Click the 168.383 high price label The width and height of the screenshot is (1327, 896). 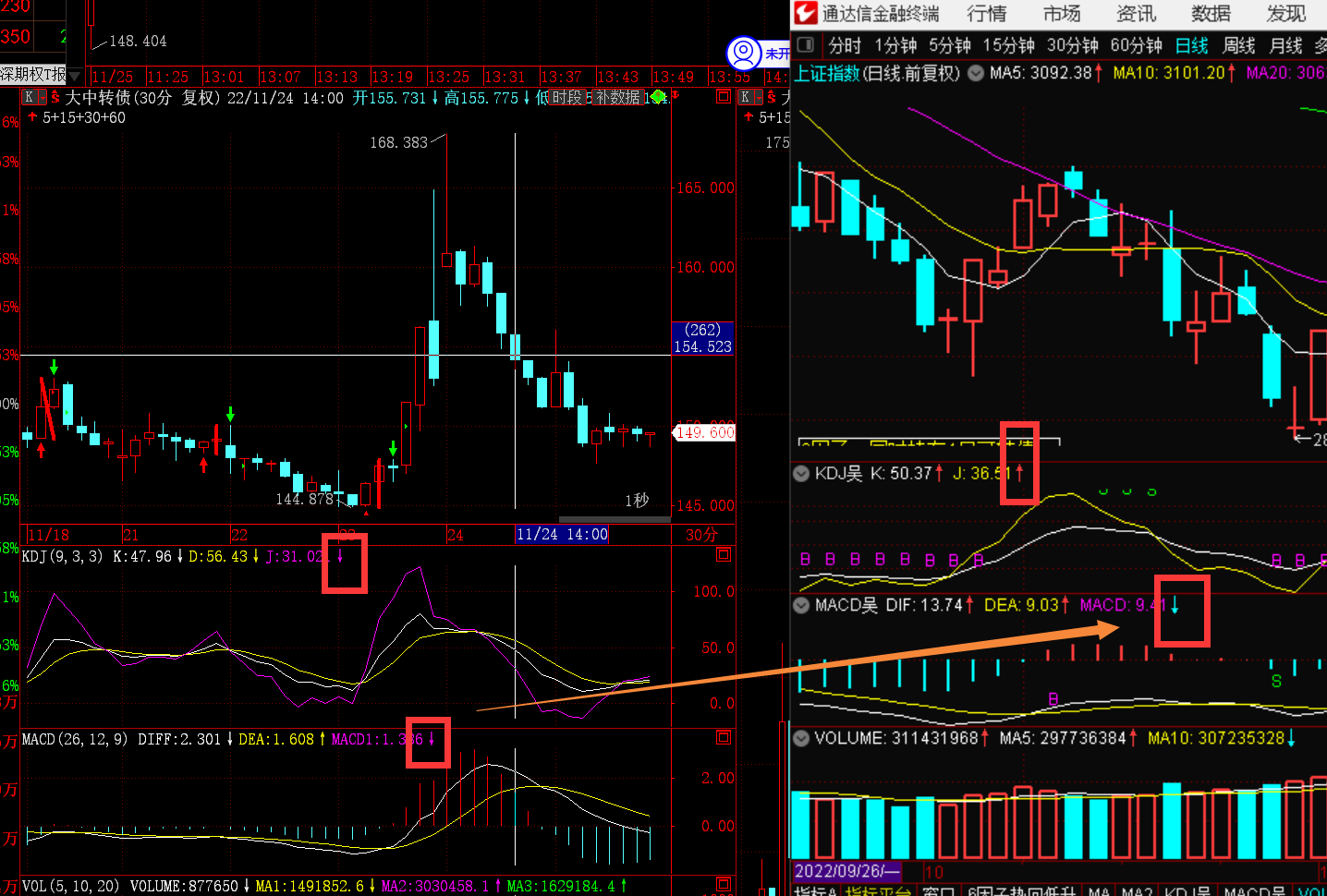point(399,142)
